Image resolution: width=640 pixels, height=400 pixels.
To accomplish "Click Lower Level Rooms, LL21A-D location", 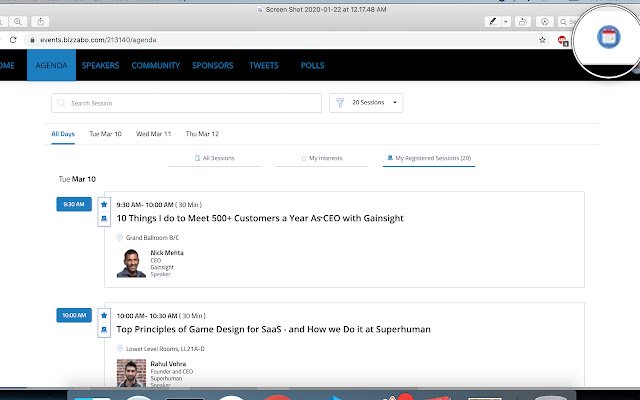I will click(165, 349).
